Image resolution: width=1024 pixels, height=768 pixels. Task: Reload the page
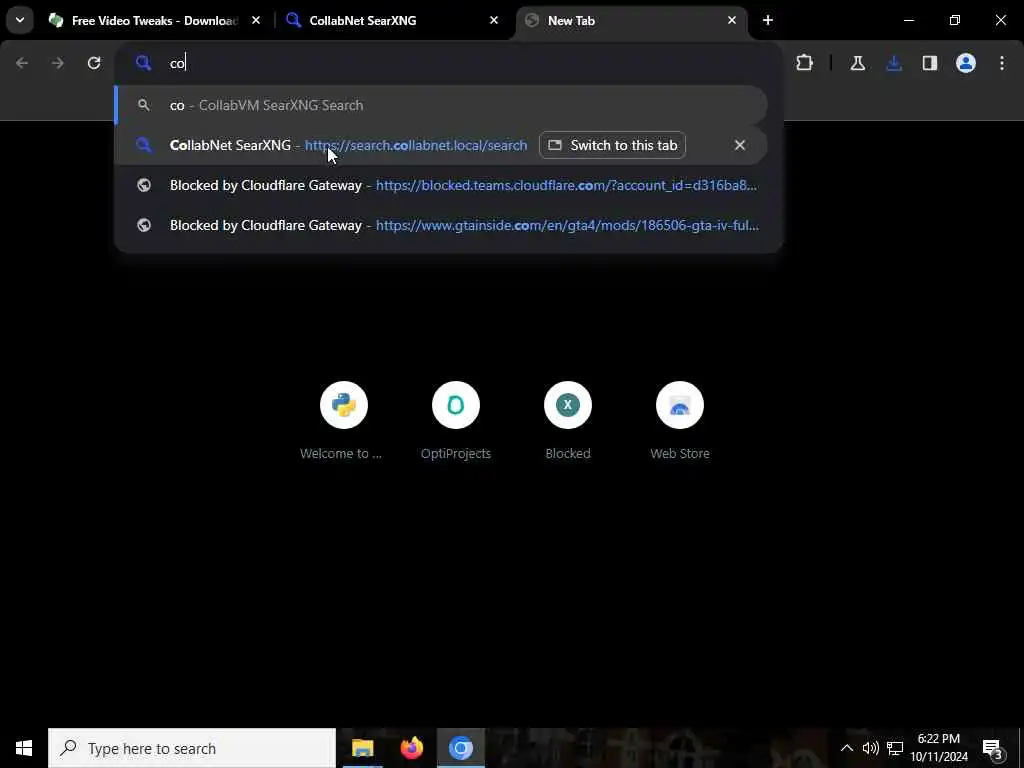94,63
